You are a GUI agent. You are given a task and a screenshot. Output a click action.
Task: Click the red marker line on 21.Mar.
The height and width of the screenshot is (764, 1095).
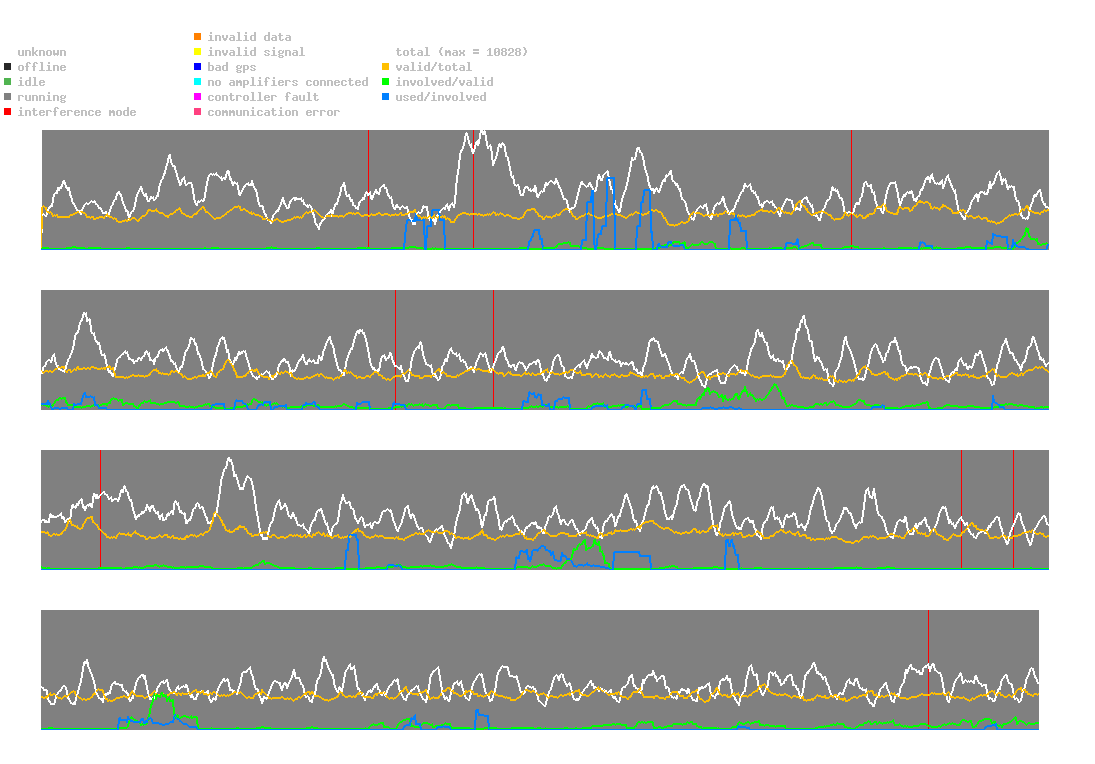pyautogui.click(x=369, y=188)
